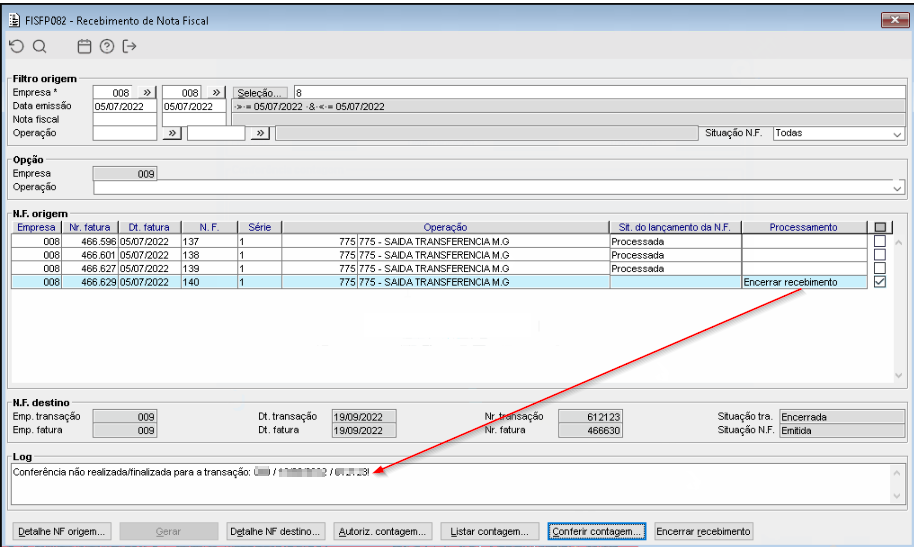Check the box for fatura 466.601 row
This screenshot has width=914, height=547.
(x=880, y=255)
